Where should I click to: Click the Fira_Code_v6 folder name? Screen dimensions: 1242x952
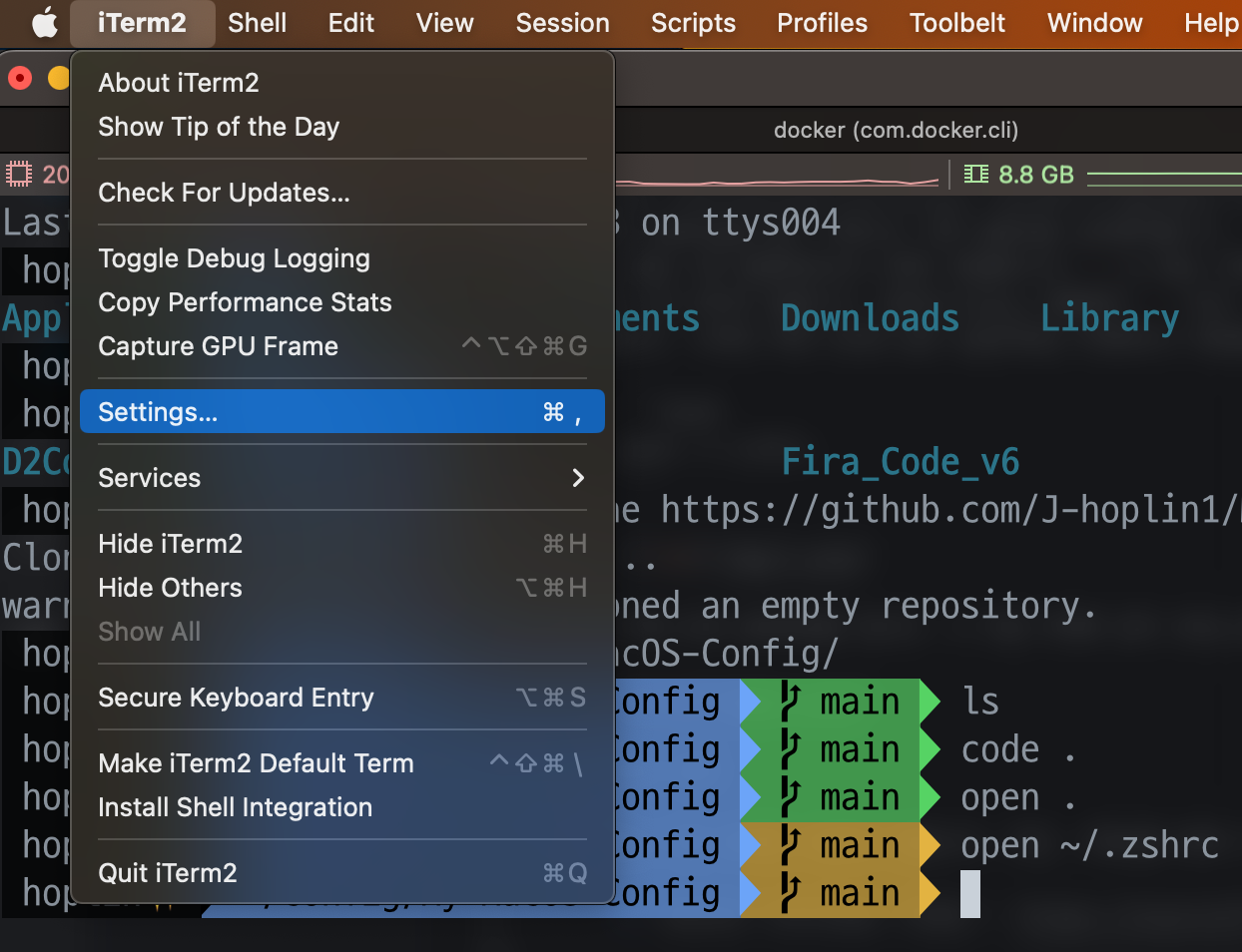coord(900,462)
